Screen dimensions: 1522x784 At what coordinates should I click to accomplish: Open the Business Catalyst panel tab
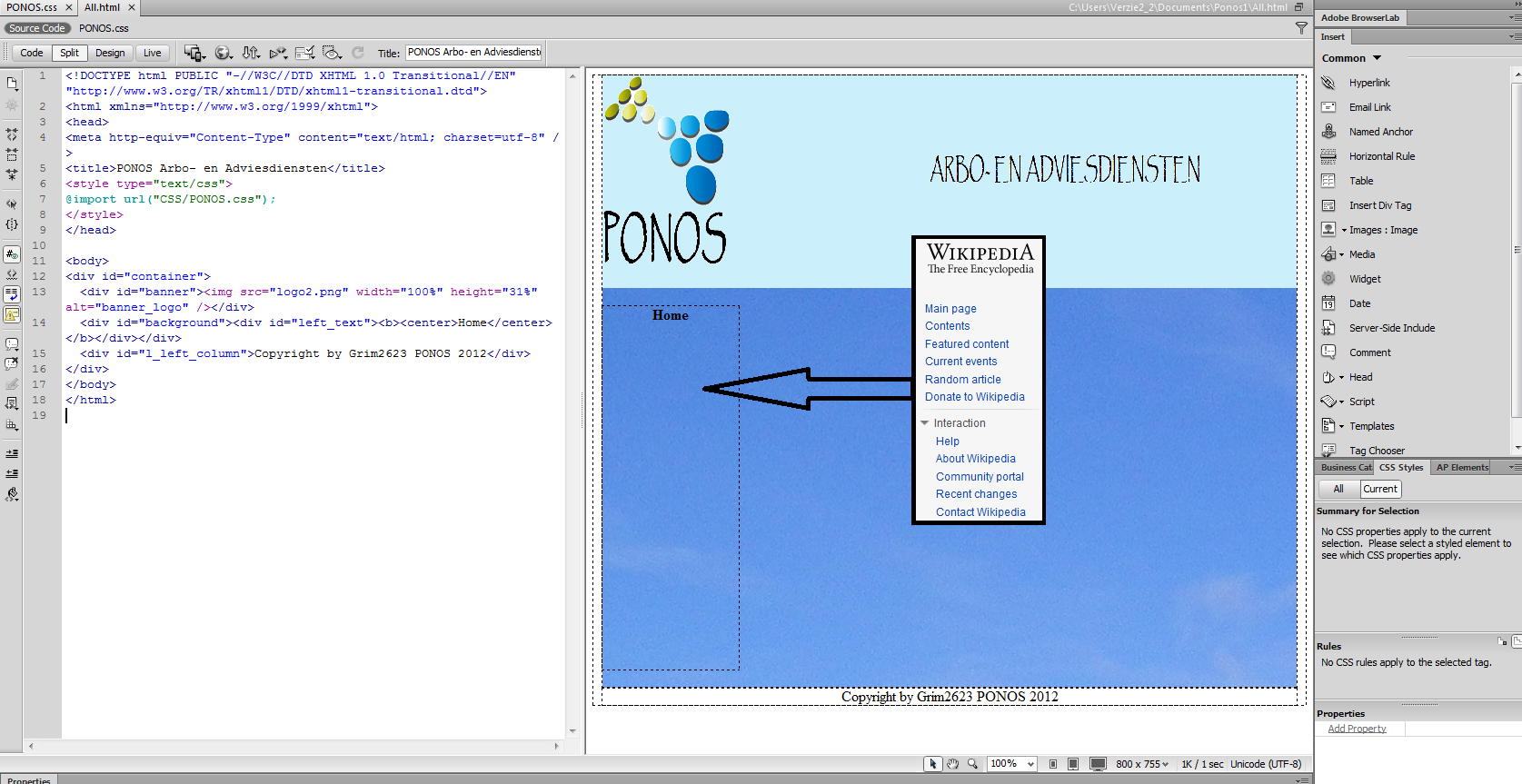click(1346, 467)
